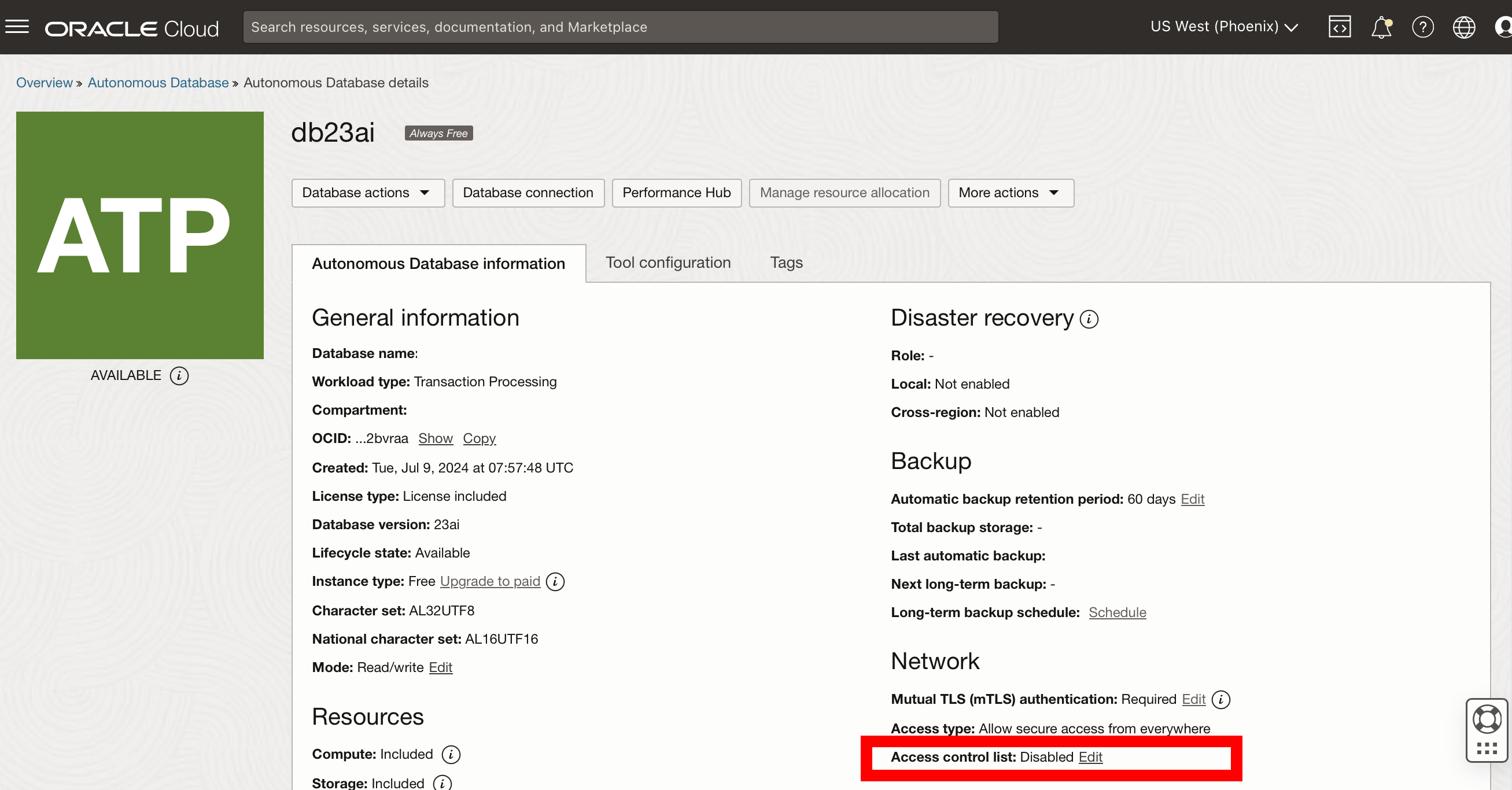The height and width of the screenshot is (790, 1512).
Task: Open the language globe selector
Action: pos(1464,27)
